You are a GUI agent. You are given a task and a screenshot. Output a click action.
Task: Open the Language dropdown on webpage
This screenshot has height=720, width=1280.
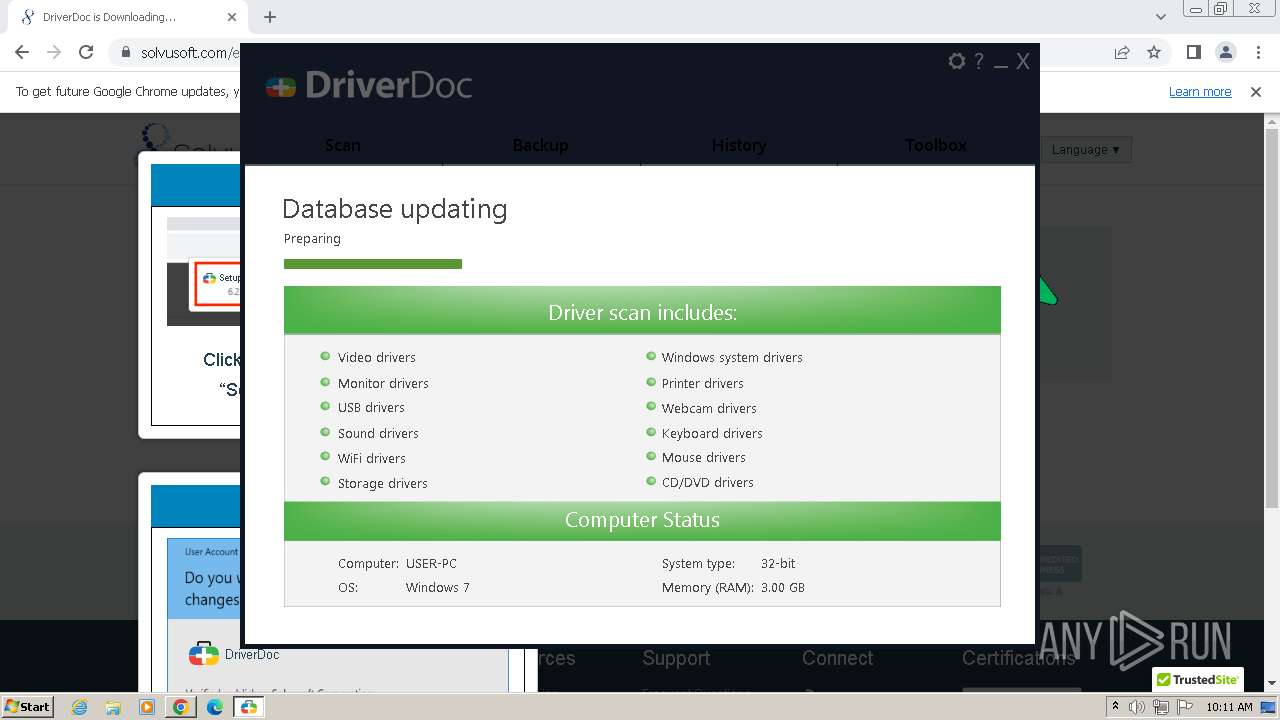(x=1085, y=149)
